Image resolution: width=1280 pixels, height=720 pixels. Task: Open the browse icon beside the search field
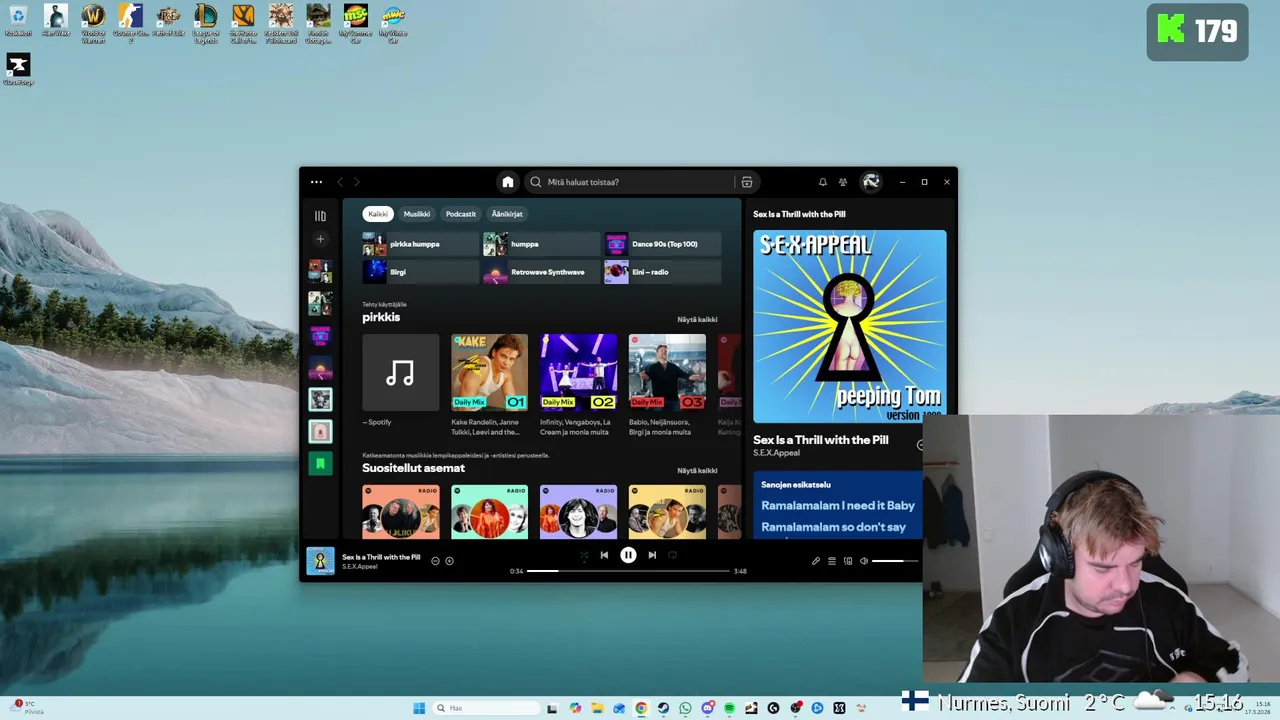point(746,182)
